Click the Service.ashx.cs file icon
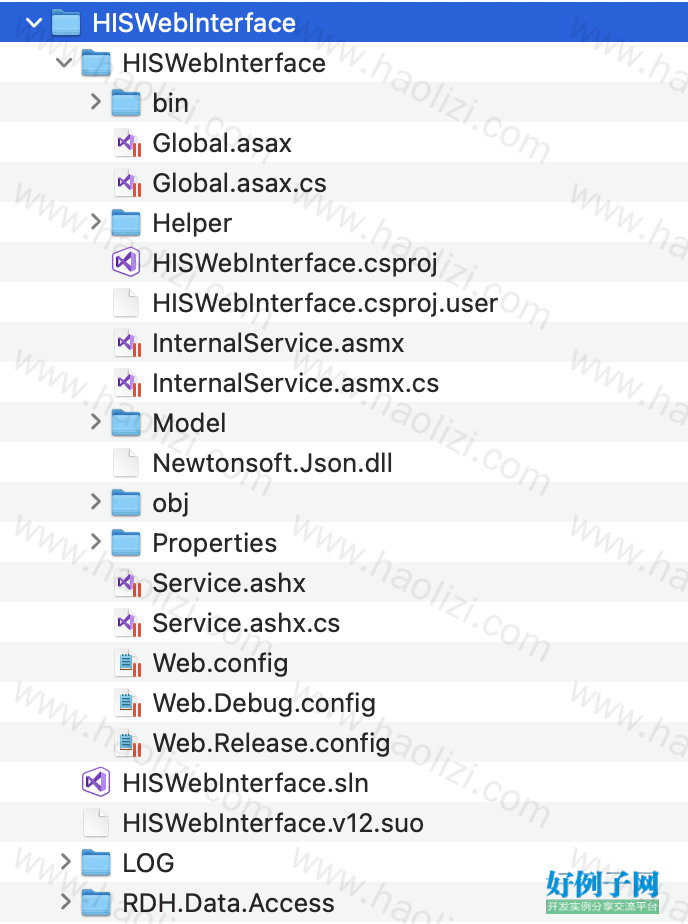688x924 pixels. [x=127, y=623]
